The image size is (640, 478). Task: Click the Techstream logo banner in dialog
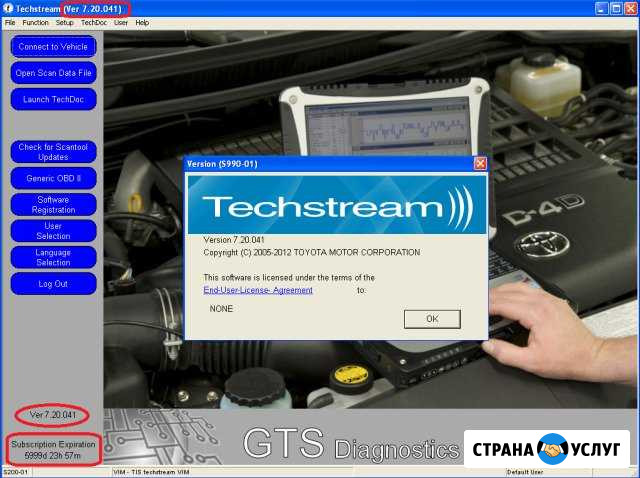click(x=337, y=205)
